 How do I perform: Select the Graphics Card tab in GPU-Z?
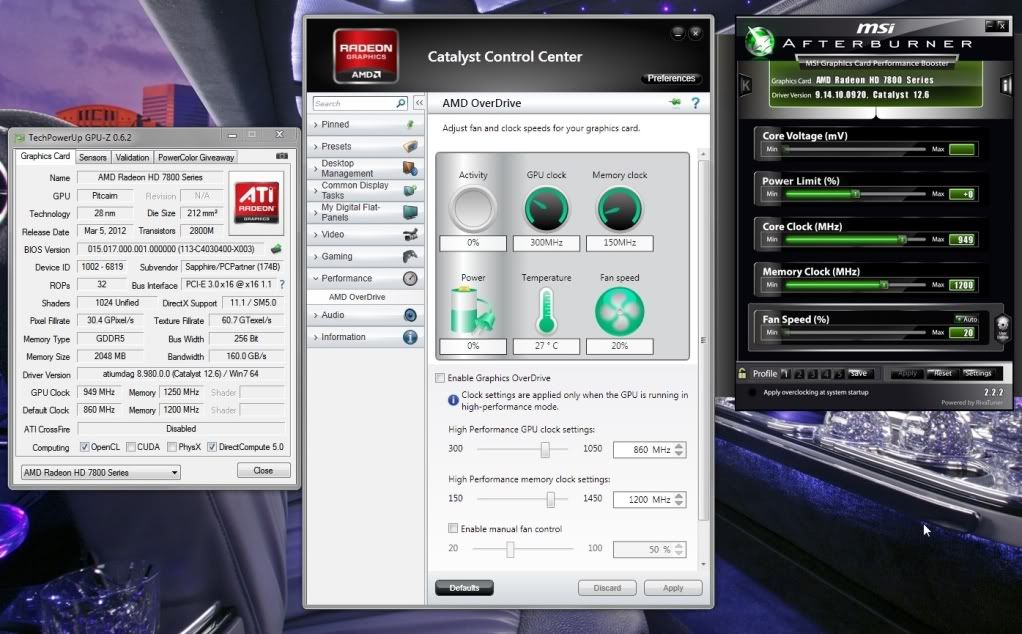pos(45,156)
